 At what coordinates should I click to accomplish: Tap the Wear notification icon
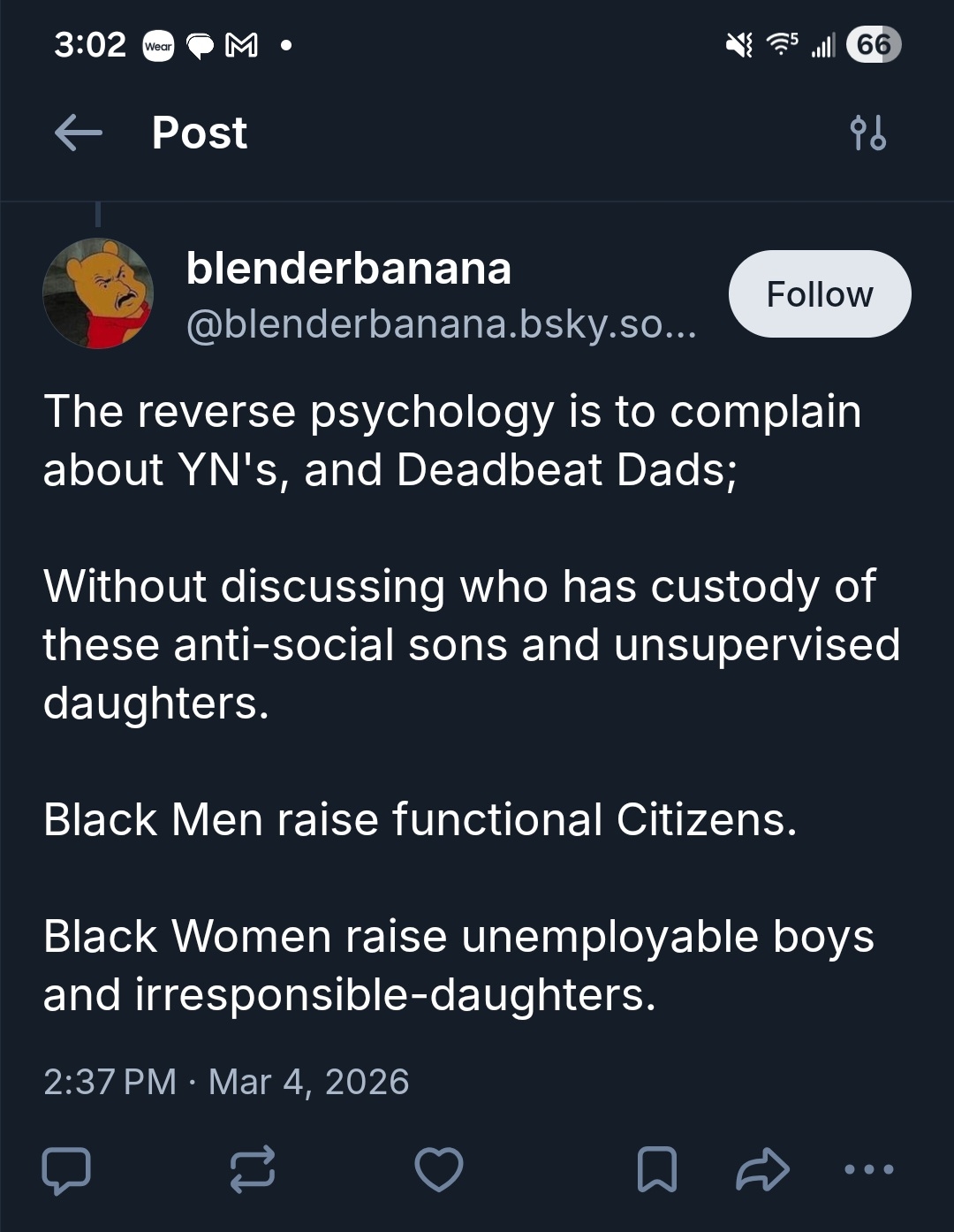159,46
